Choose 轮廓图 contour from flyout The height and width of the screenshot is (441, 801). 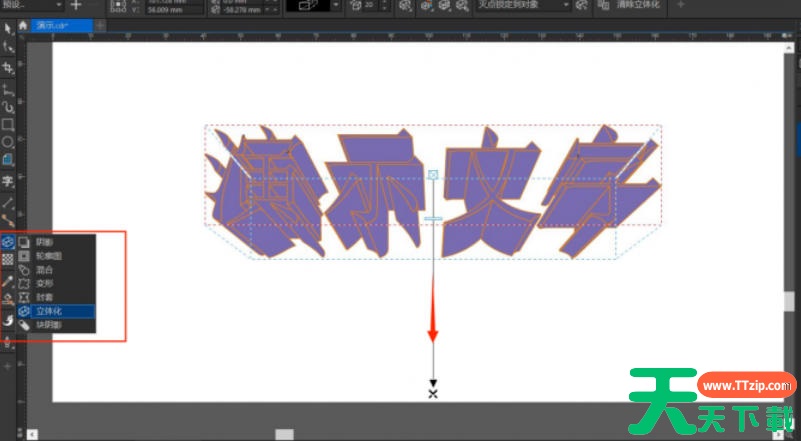click(x=56, y=256)
